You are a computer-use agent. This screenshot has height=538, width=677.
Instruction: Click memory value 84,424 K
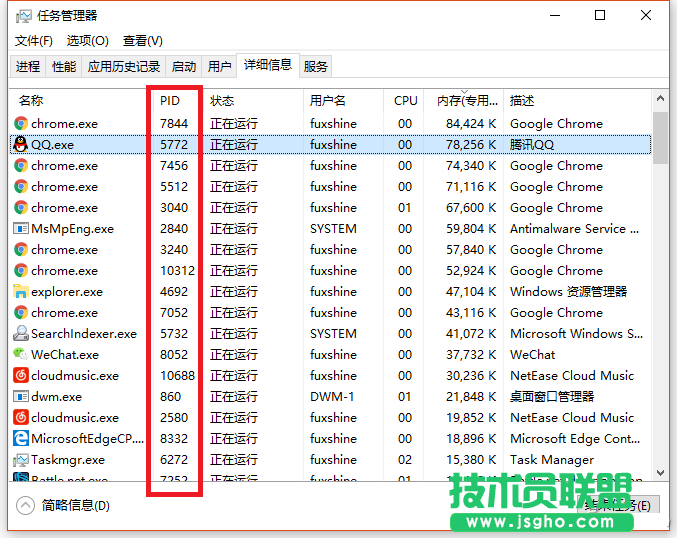point(471,123)
